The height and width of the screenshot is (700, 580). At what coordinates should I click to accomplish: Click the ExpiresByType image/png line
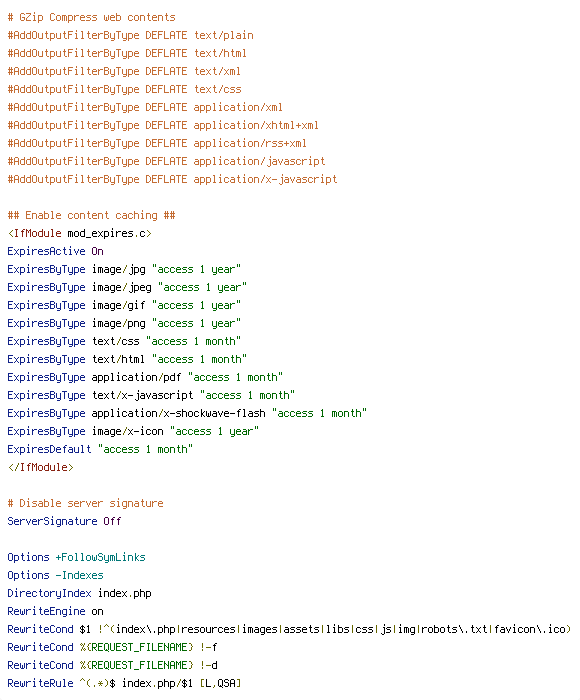click(x=124, y=323)
